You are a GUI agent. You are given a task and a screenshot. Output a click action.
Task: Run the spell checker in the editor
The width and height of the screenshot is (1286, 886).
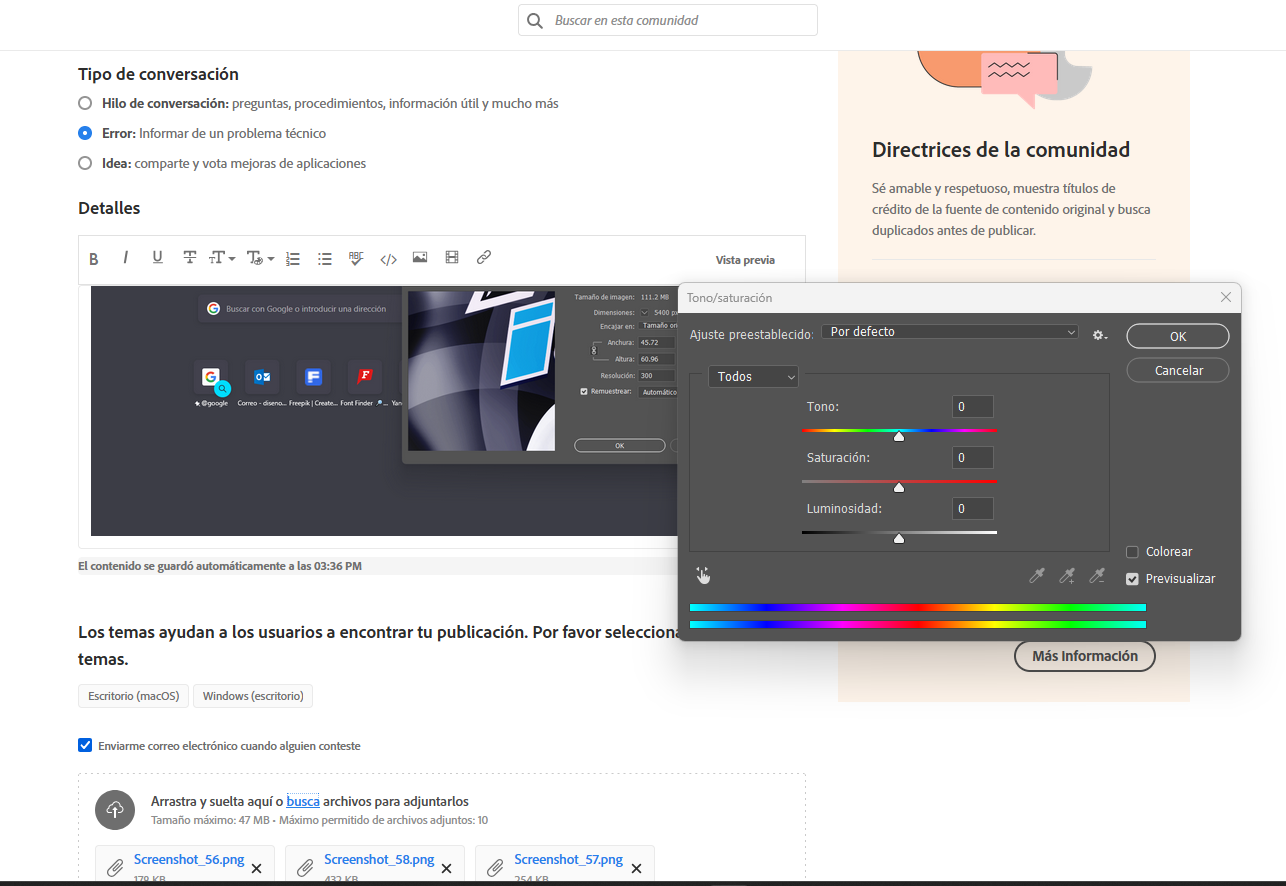356,258
